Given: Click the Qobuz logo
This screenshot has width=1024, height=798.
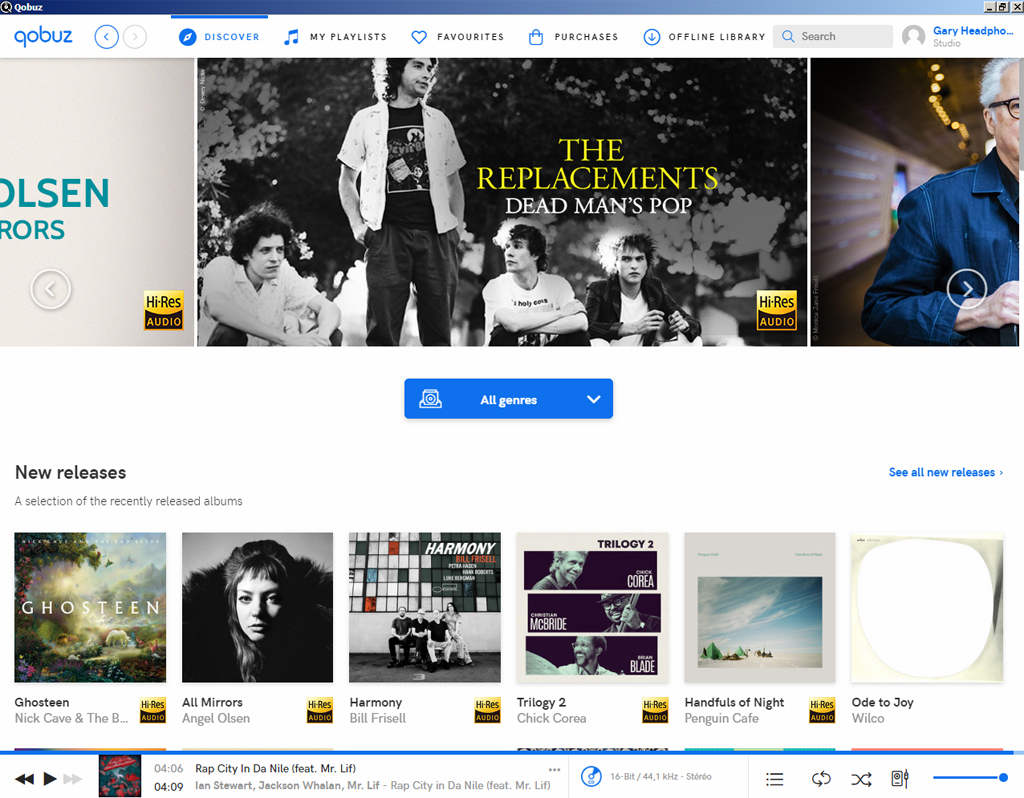Looking at the screenshot, I should [43, 37].
